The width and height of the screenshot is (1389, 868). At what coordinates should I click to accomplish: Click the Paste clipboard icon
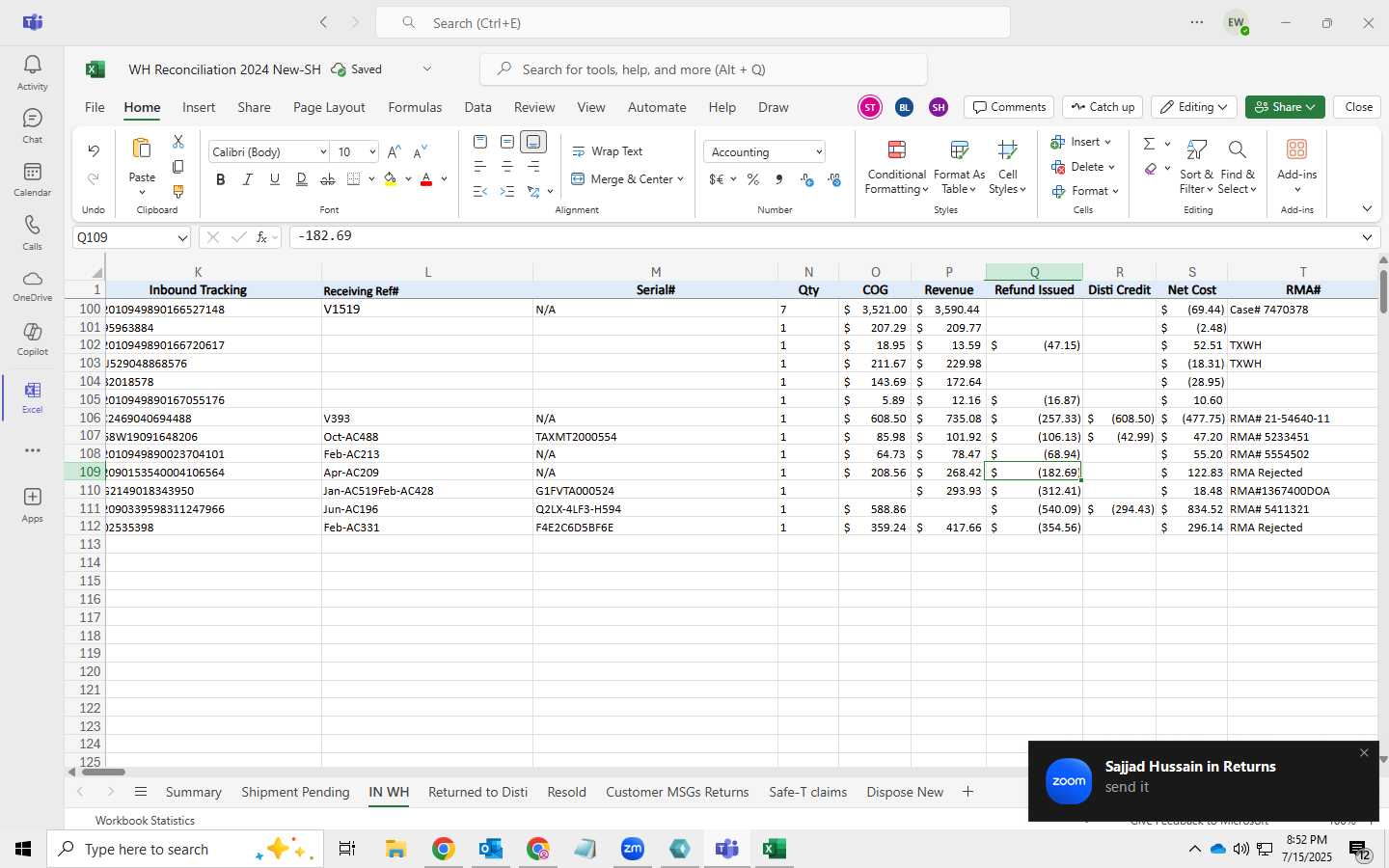(142, 149)
